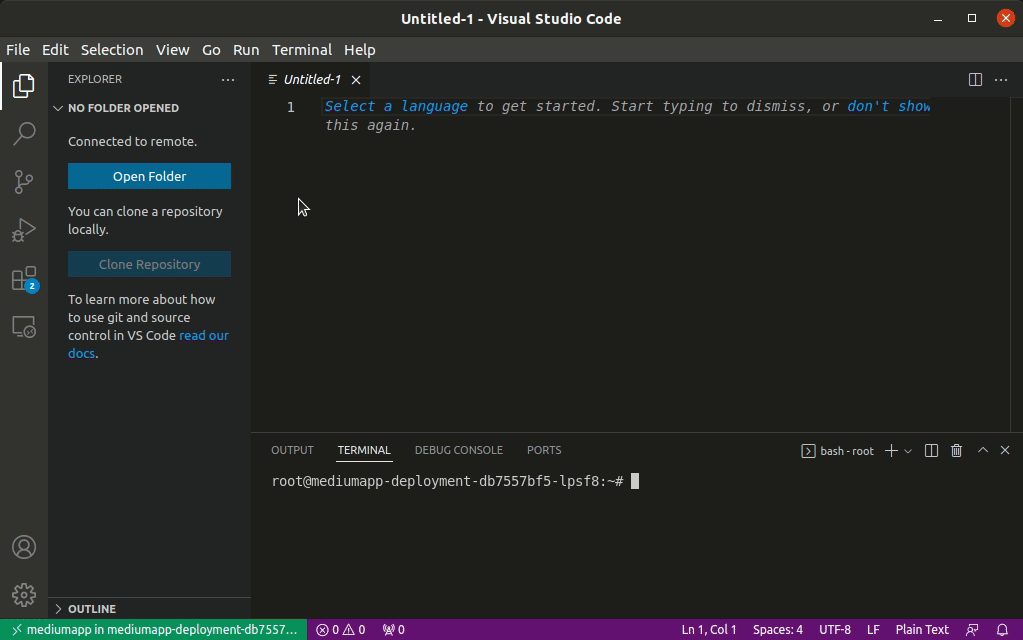Open the Explorer view in activity bar
The height and width of the screenshot is (640, 1023).
(23, 86)
